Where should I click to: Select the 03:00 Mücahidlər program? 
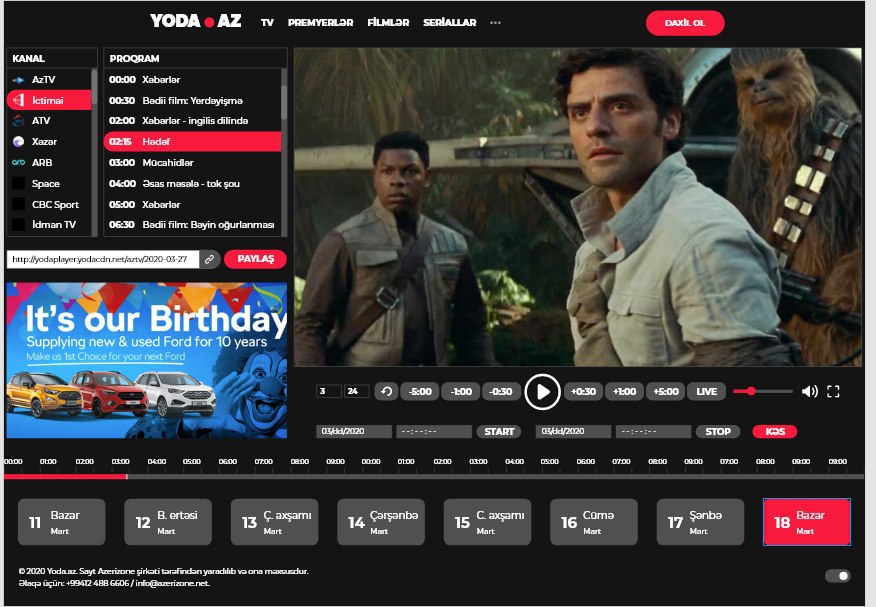point(192,162)
